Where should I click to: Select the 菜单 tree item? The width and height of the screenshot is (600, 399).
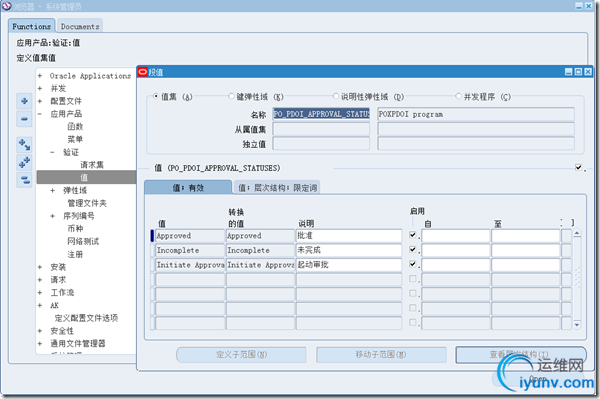tap(75, 139)
